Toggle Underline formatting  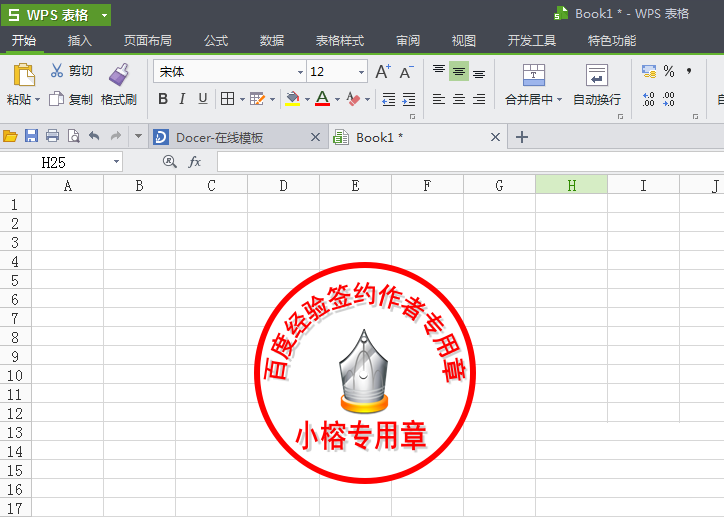pyautogui.click(x=203, y=99)
